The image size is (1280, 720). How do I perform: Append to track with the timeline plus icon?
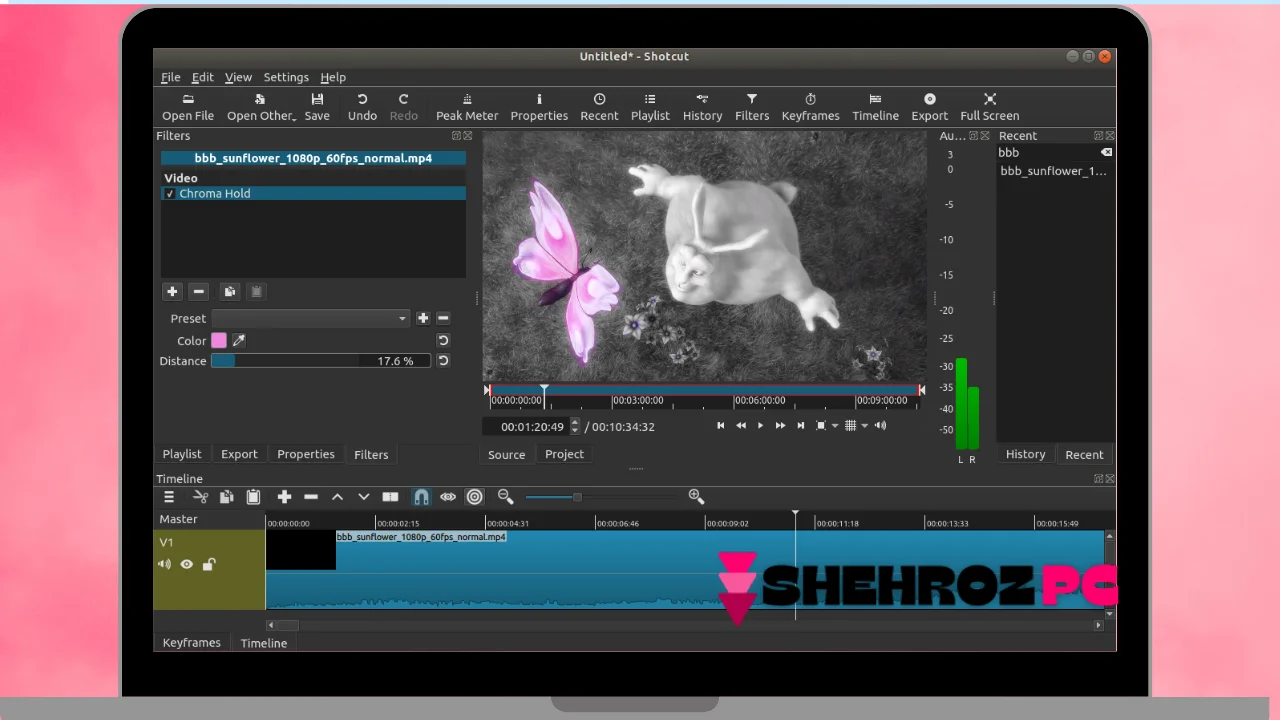click(x=284, y=497)
